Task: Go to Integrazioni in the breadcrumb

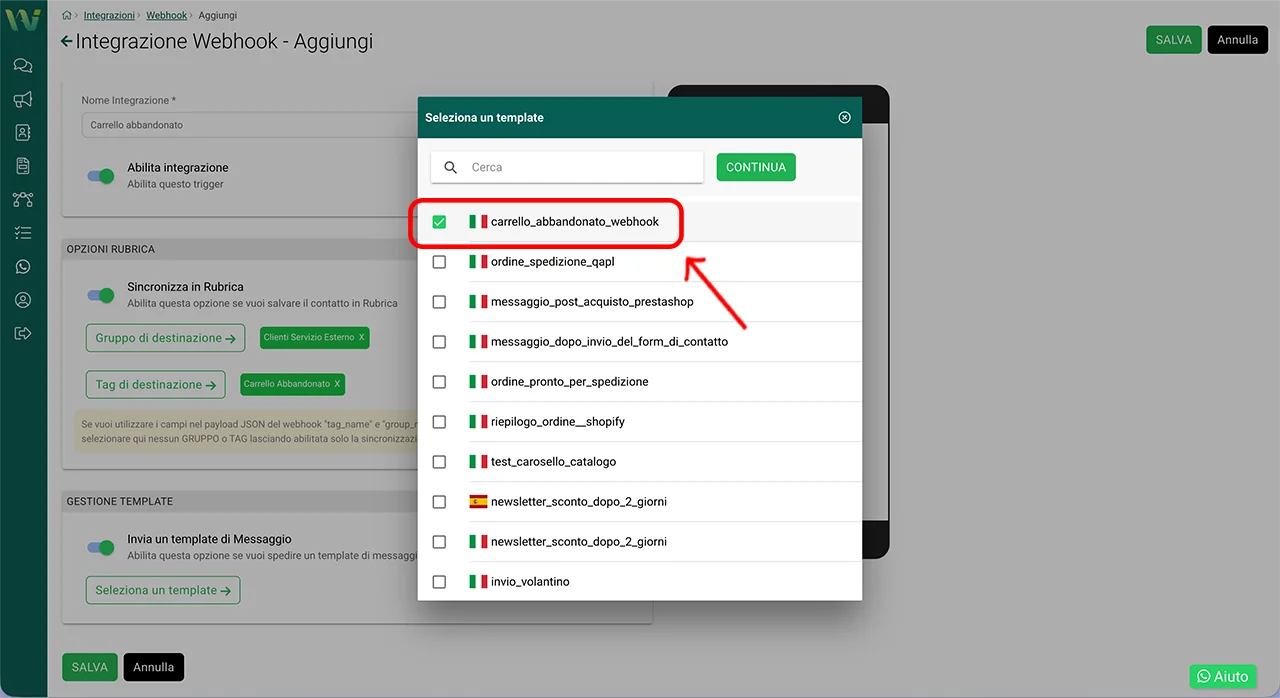Action: tap(109, 16)
